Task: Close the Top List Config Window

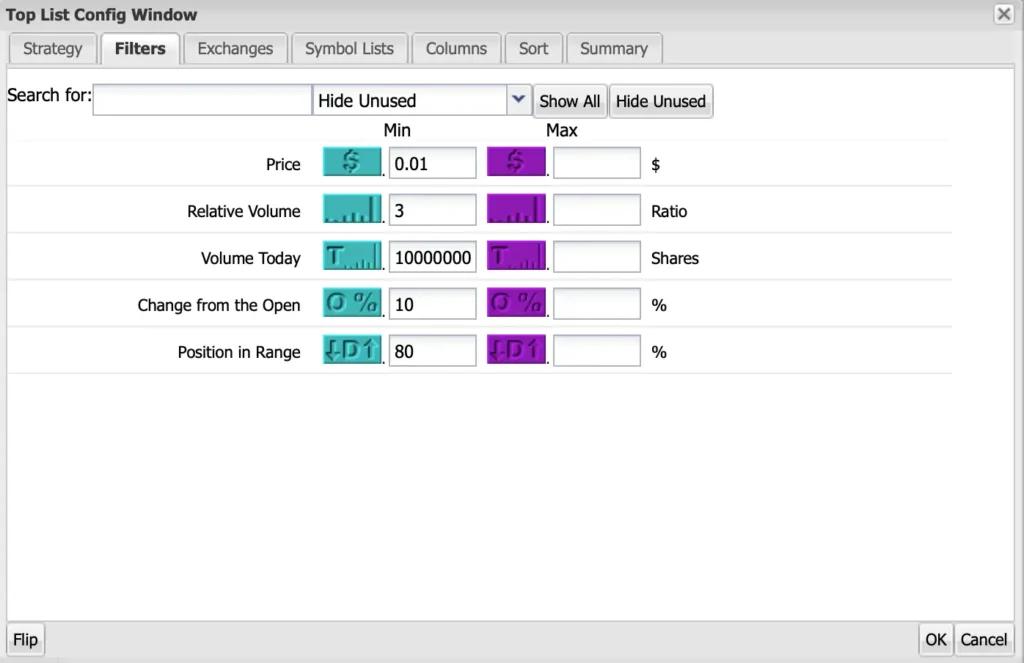Action: [1003, 14]
